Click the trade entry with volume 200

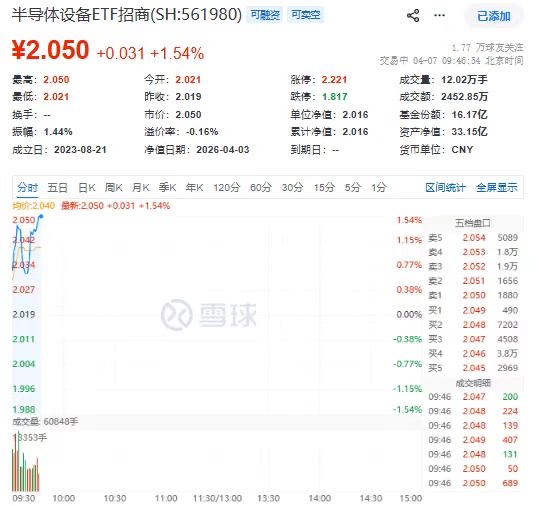473,397
